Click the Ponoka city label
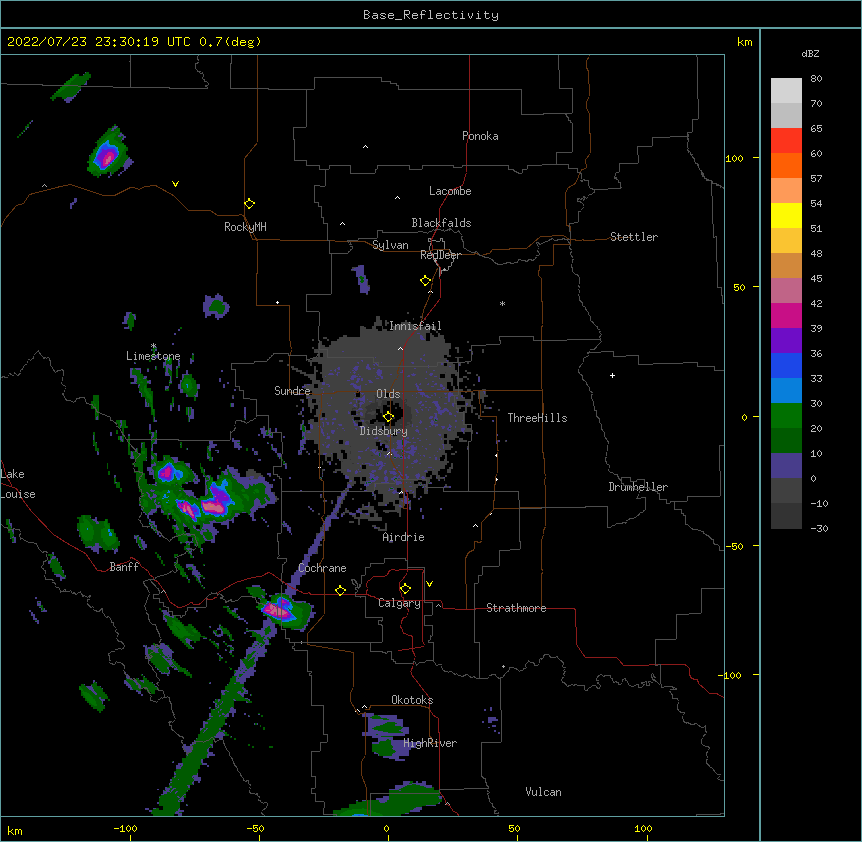The height and width of the screenshot is (842, 862). pyautogui.click(x=480, y=136)
